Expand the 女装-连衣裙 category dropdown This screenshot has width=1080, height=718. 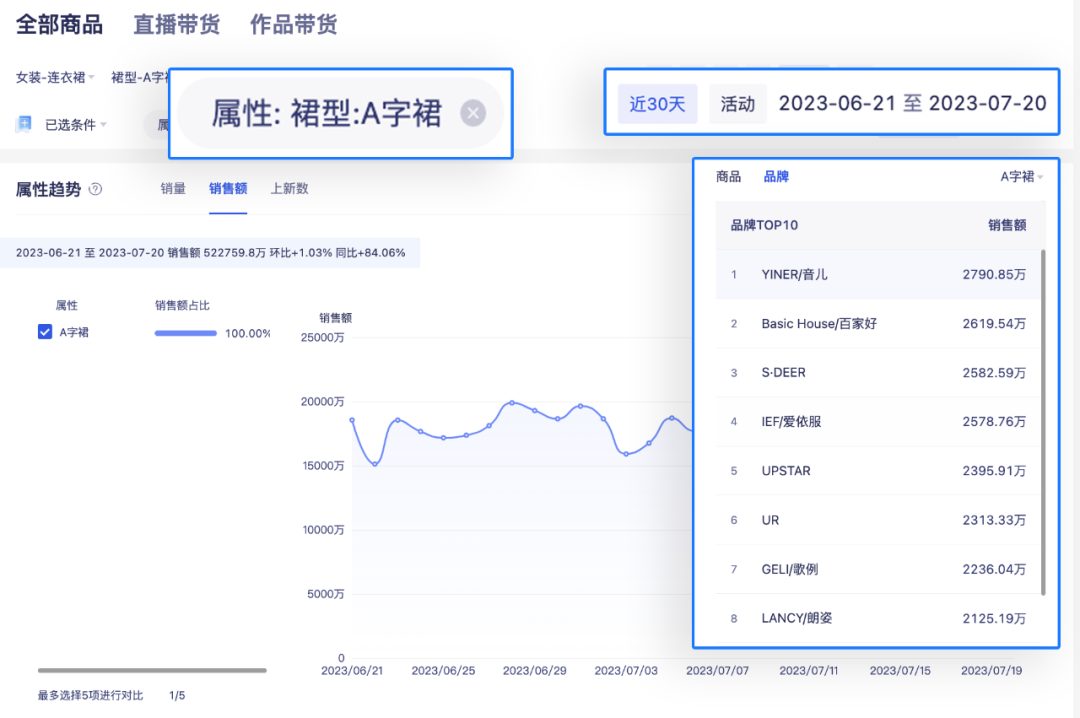pos(55,77)
